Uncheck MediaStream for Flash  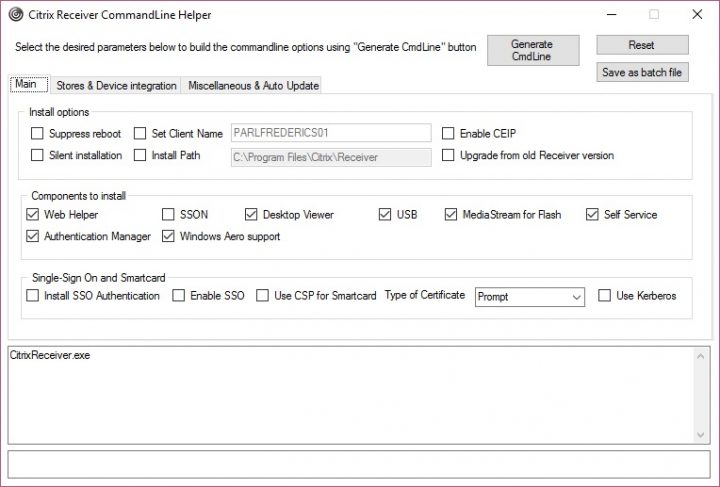pyautogui.click(x=451, y=215)
